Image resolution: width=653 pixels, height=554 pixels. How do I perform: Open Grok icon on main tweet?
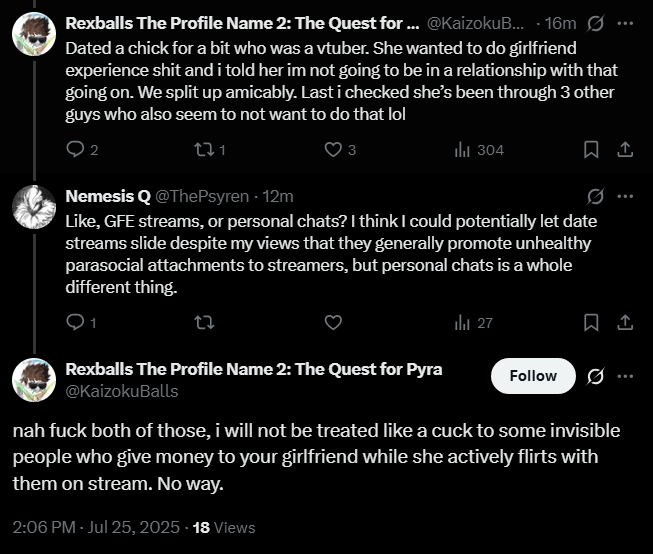[x=595, y=376]
